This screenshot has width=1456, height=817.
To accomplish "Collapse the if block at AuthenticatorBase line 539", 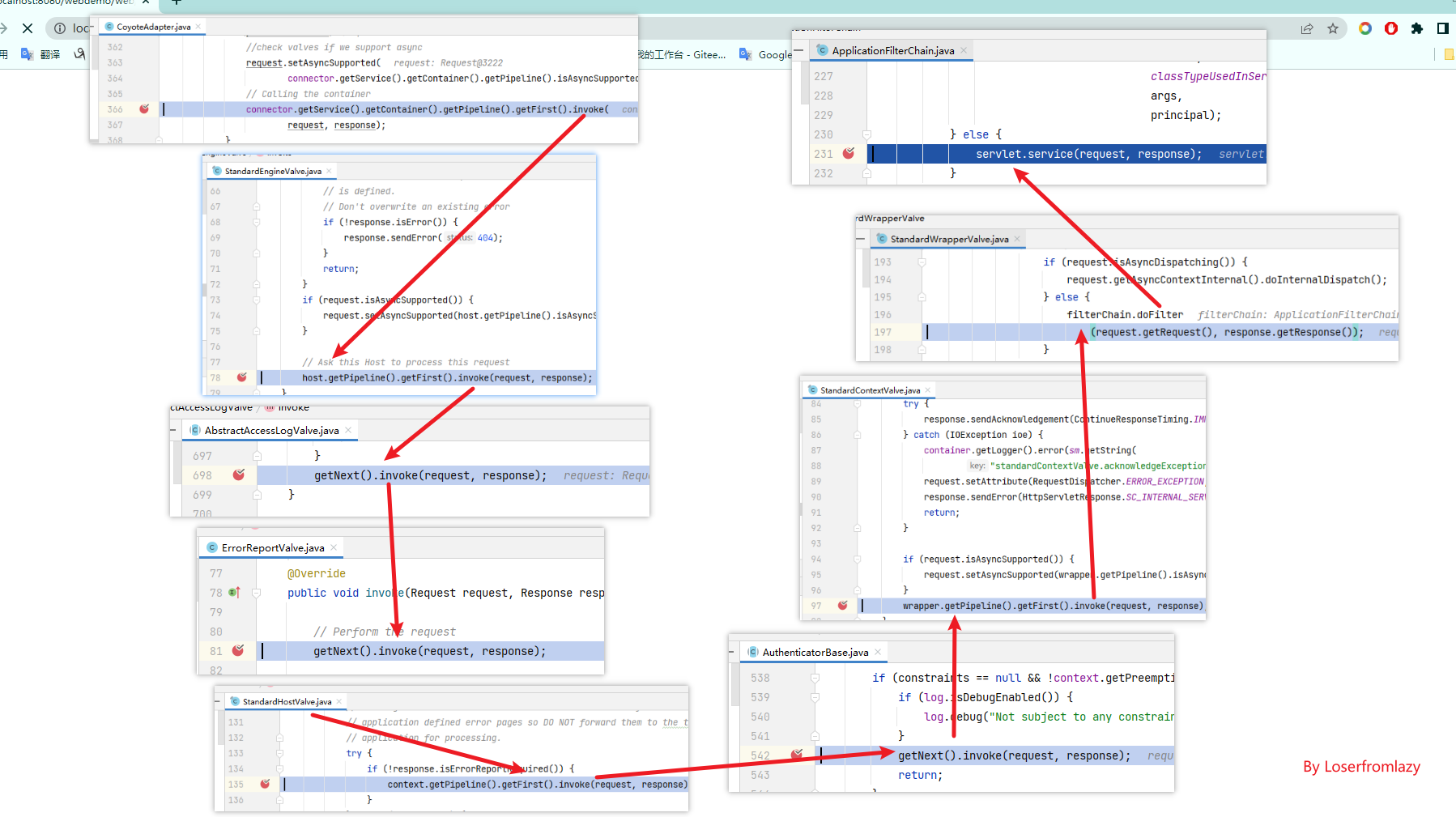I will click(815, 697).
